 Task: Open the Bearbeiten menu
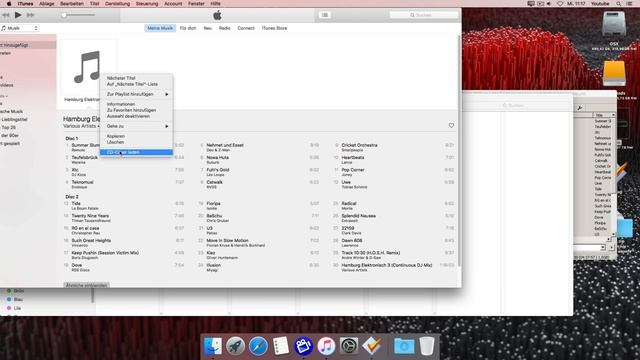tap(72, 4)
